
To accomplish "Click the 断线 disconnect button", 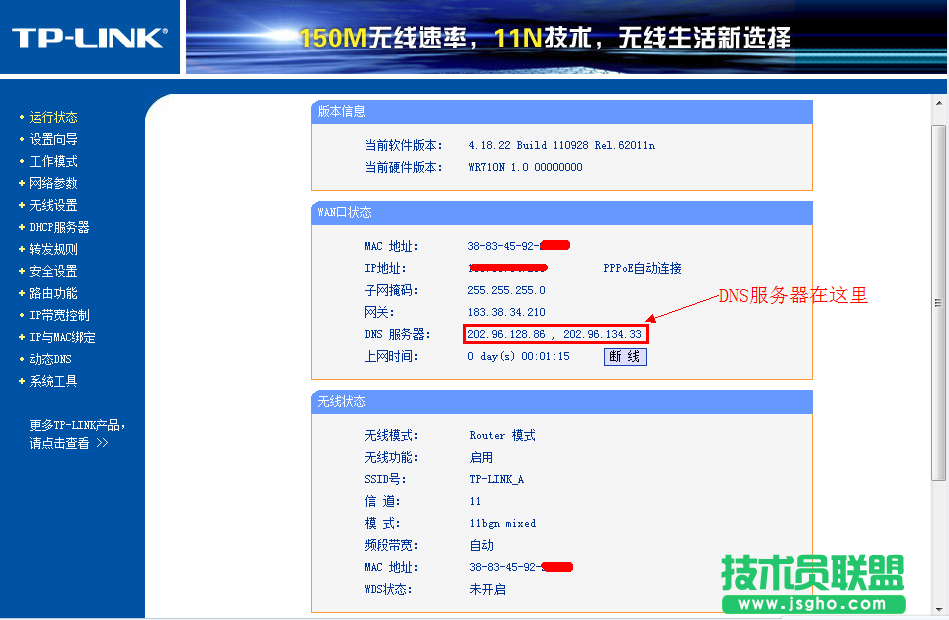I will coord(625,357).
